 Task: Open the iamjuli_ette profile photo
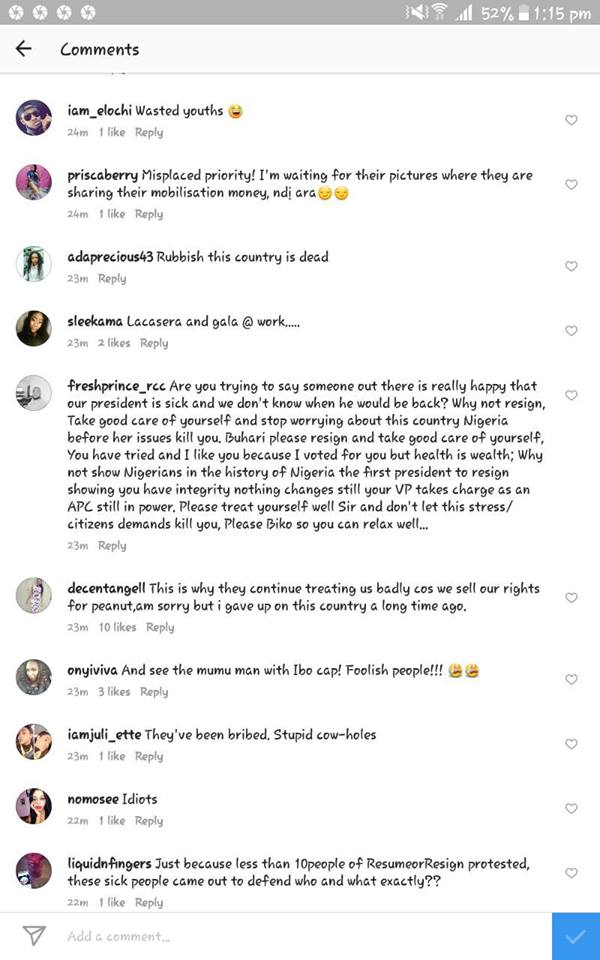[x=34, y=741]
